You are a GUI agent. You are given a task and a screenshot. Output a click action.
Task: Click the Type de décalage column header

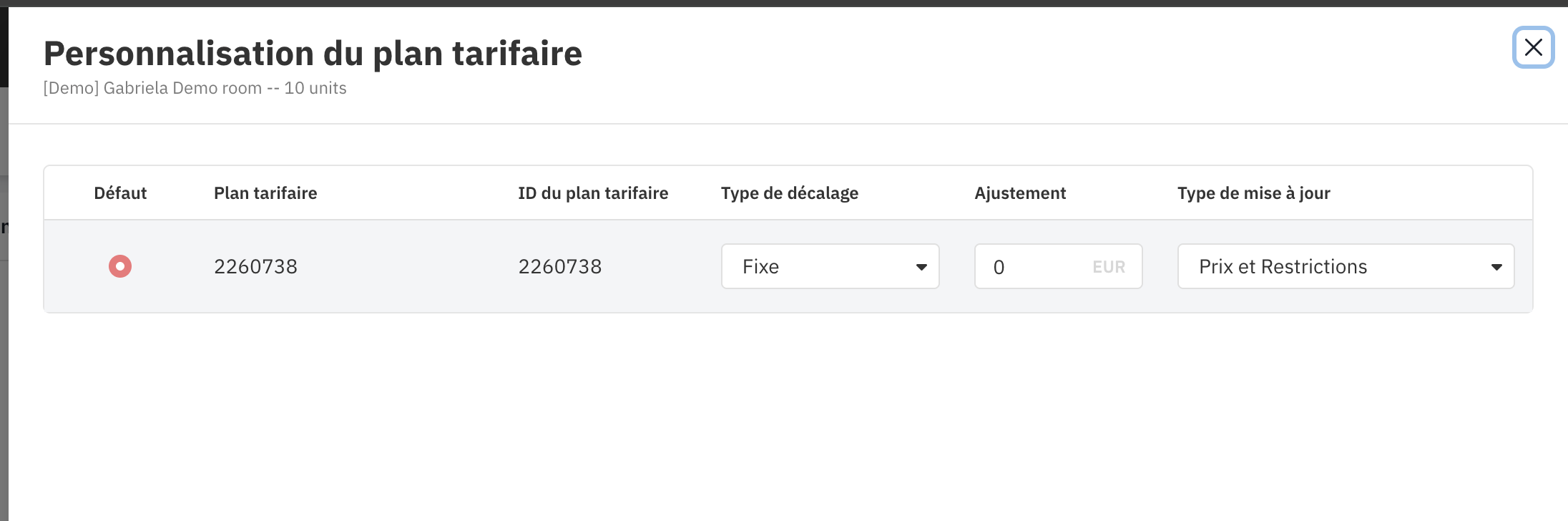click(x=789, y=193)
